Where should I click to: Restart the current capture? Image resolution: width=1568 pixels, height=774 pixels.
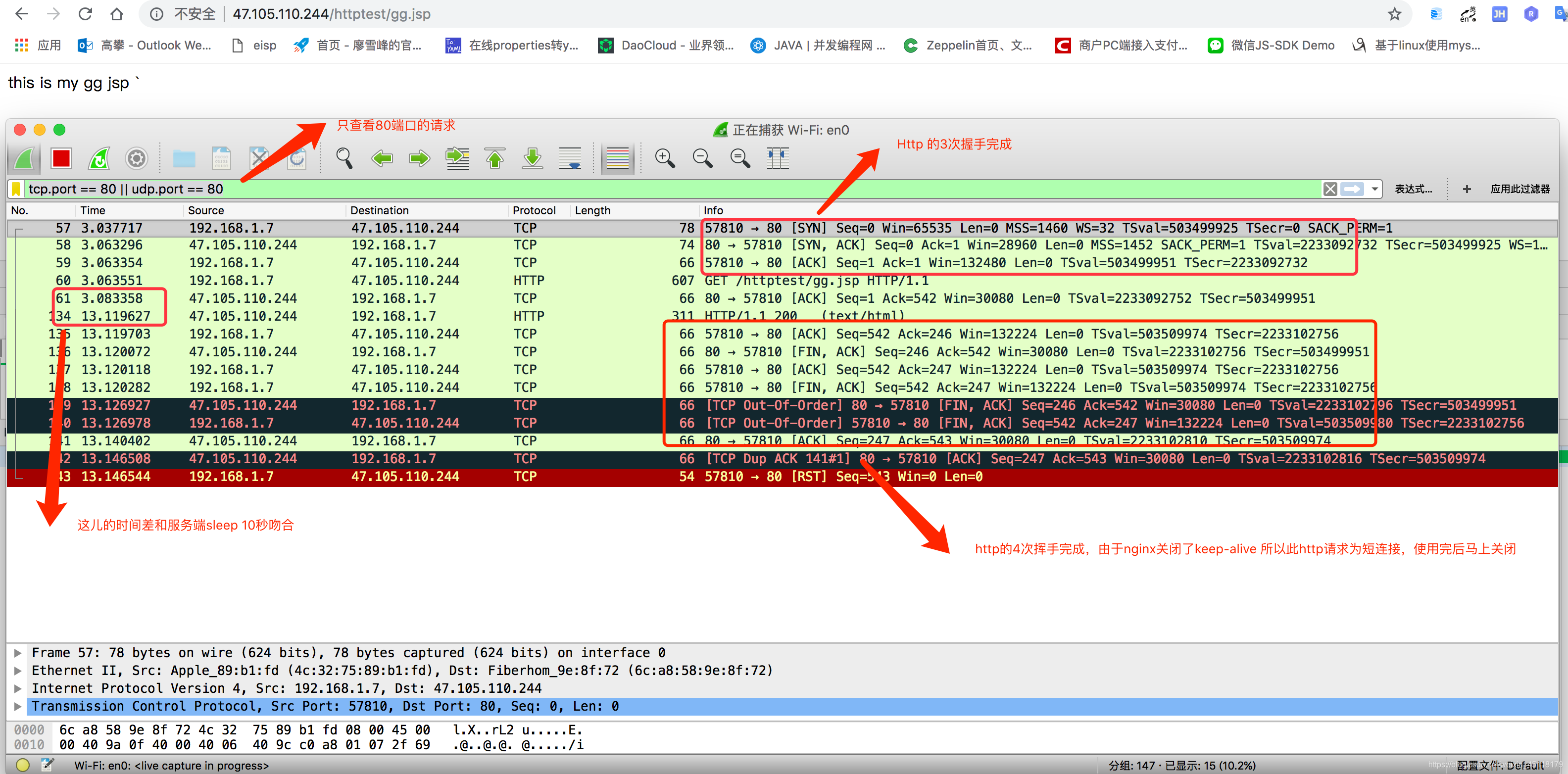98,159
